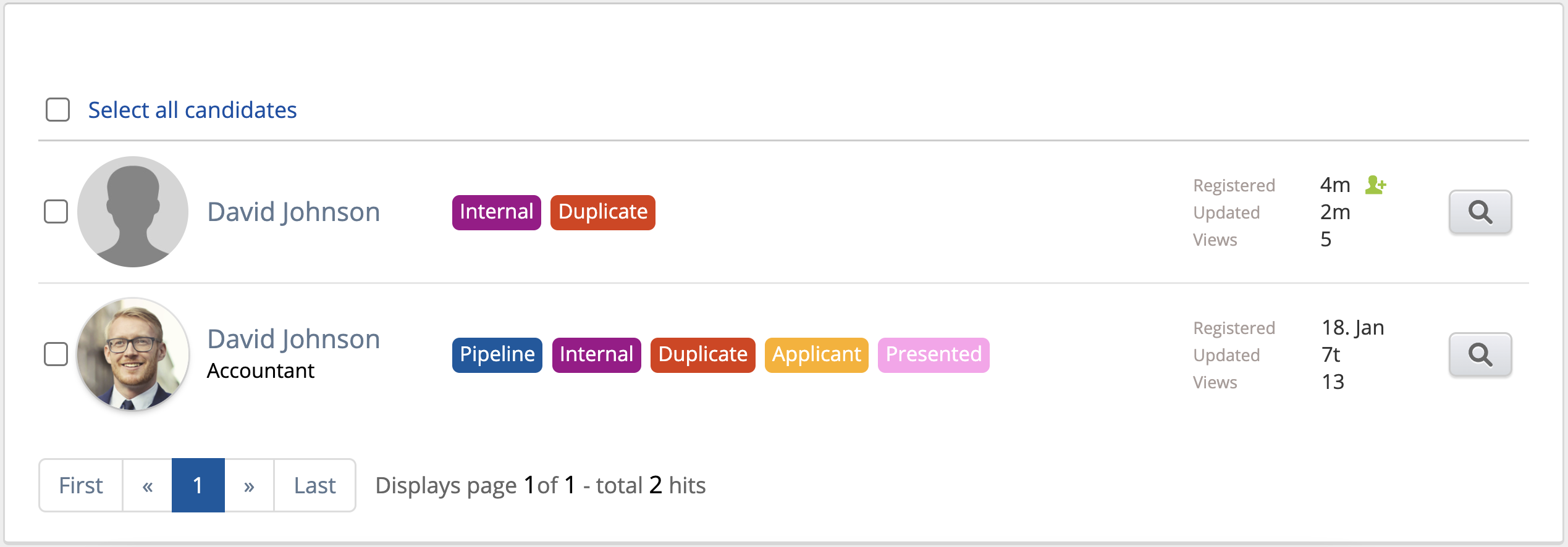Tick the checkbox for the Accountant David Johnson
Screen dimensions: 1568x547
pyautogui.click(x=56, y=354)
